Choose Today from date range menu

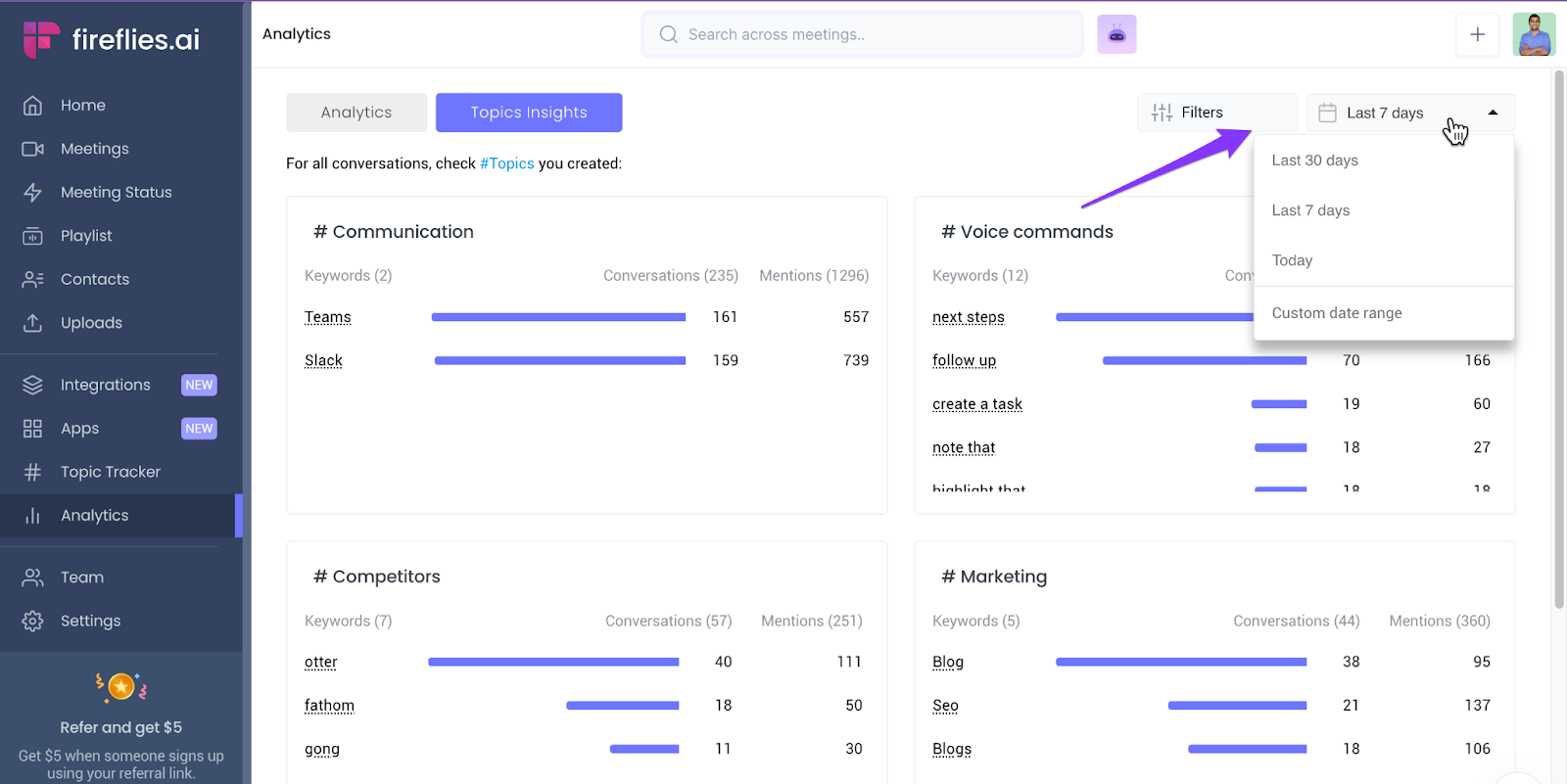(1292, 260)
